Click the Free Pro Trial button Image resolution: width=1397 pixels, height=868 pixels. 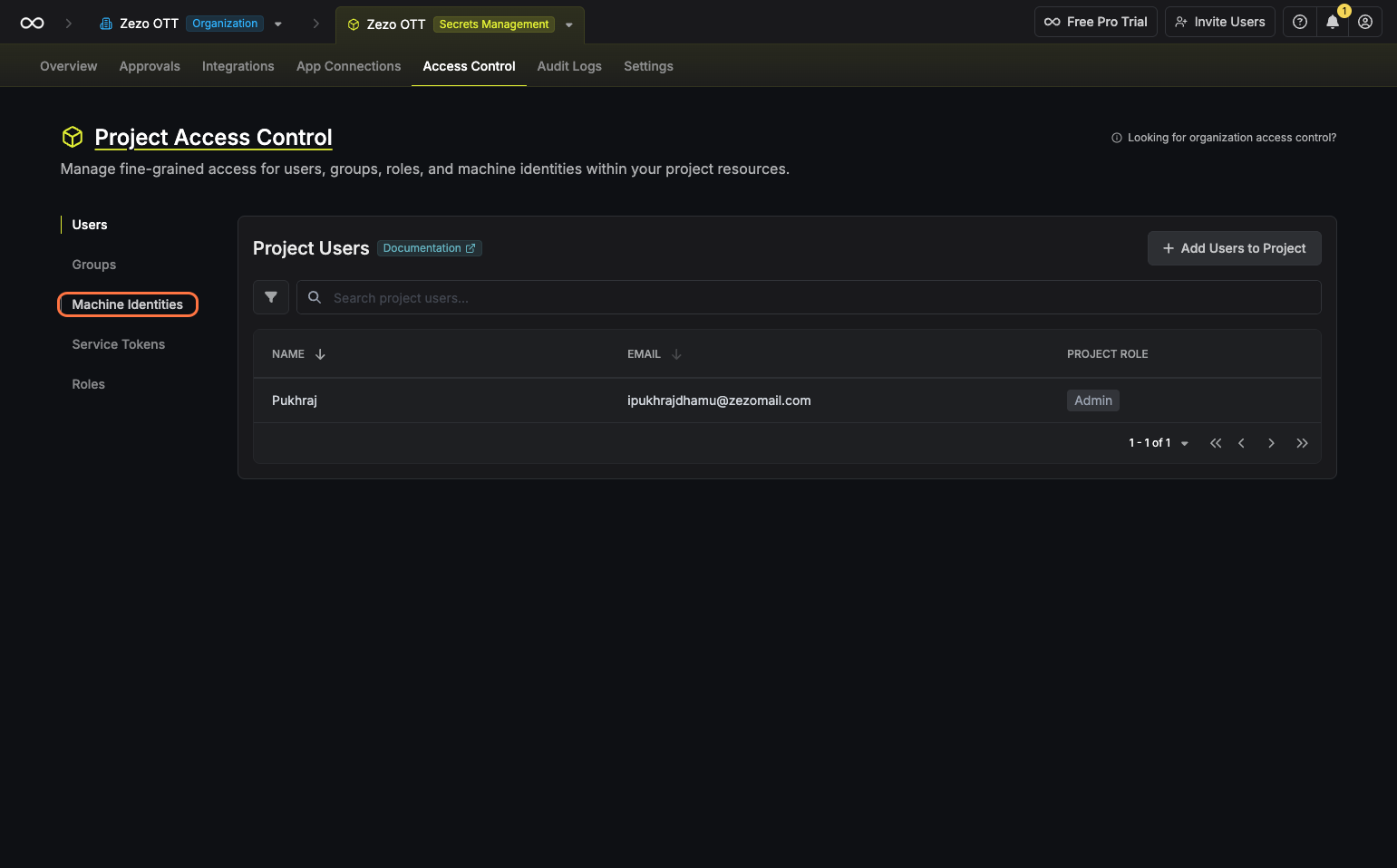(1095, 22)
